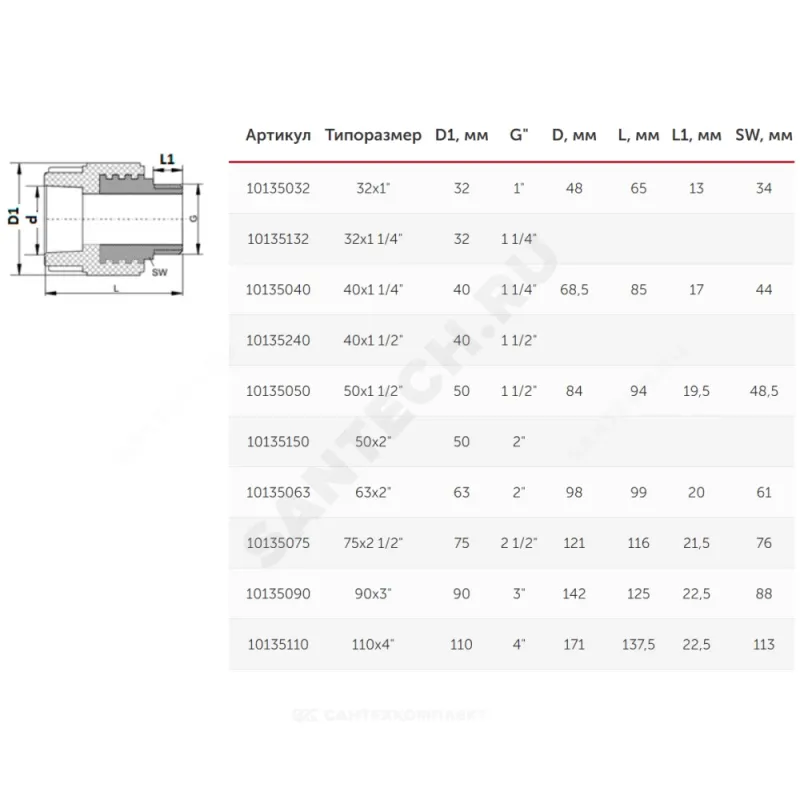Screen dimensions: 800x800
Task: Open article number 10135040
Action: (x=278, y=289)
